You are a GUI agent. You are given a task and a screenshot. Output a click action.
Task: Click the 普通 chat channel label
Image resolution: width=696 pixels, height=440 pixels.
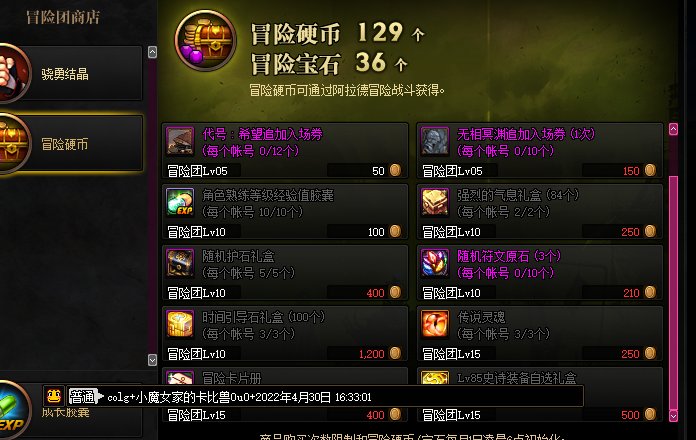pos(83,396)
